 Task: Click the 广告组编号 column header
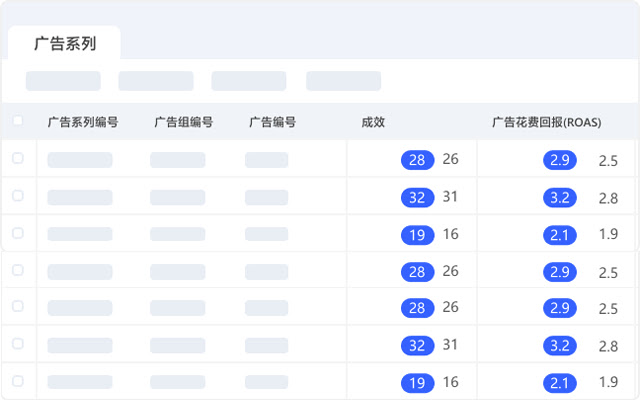click(184, 122)
